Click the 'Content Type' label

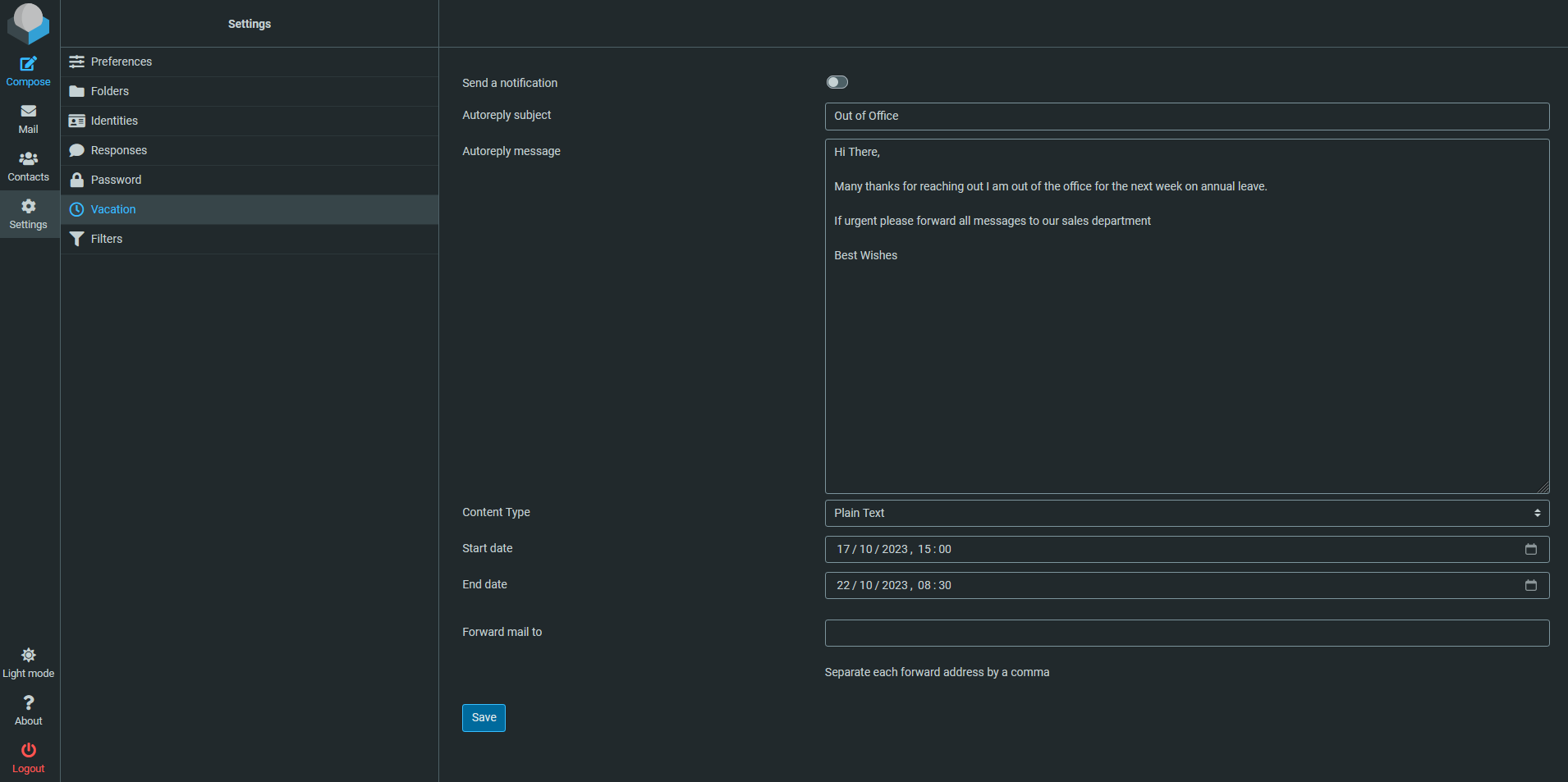coord(496,512)
